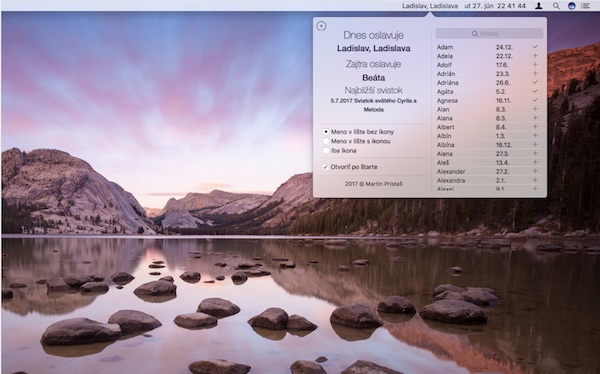The width and height of the screenshot is (600, 374).
Task: Open the user account icon in the menu bar
Action: click(539, 6)
